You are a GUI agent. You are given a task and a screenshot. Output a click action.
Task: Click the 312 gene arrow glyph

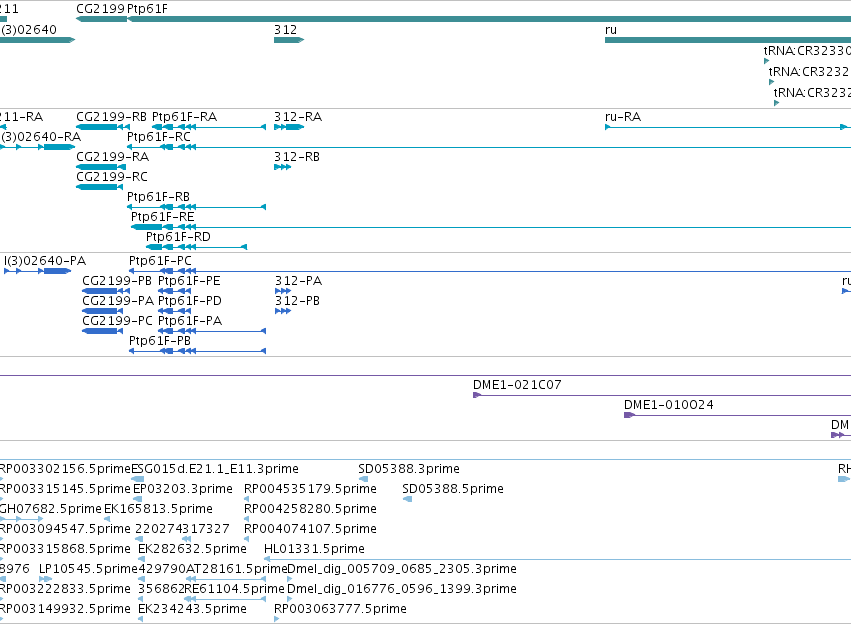coord(289,40)
